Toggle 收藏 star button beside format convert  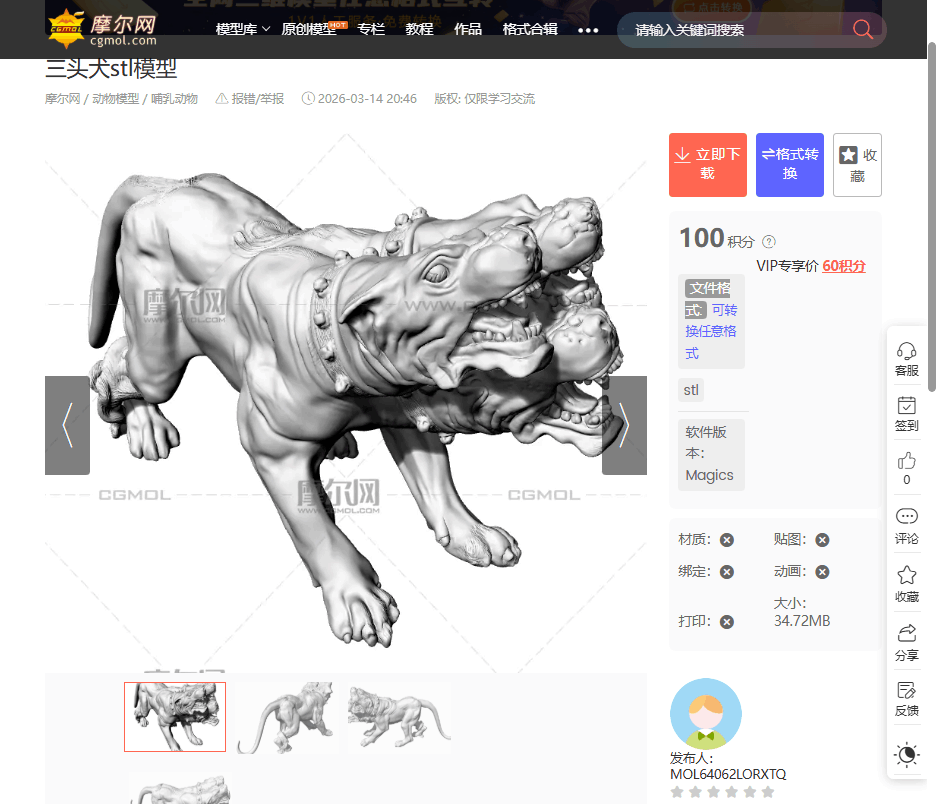(857, 165)
